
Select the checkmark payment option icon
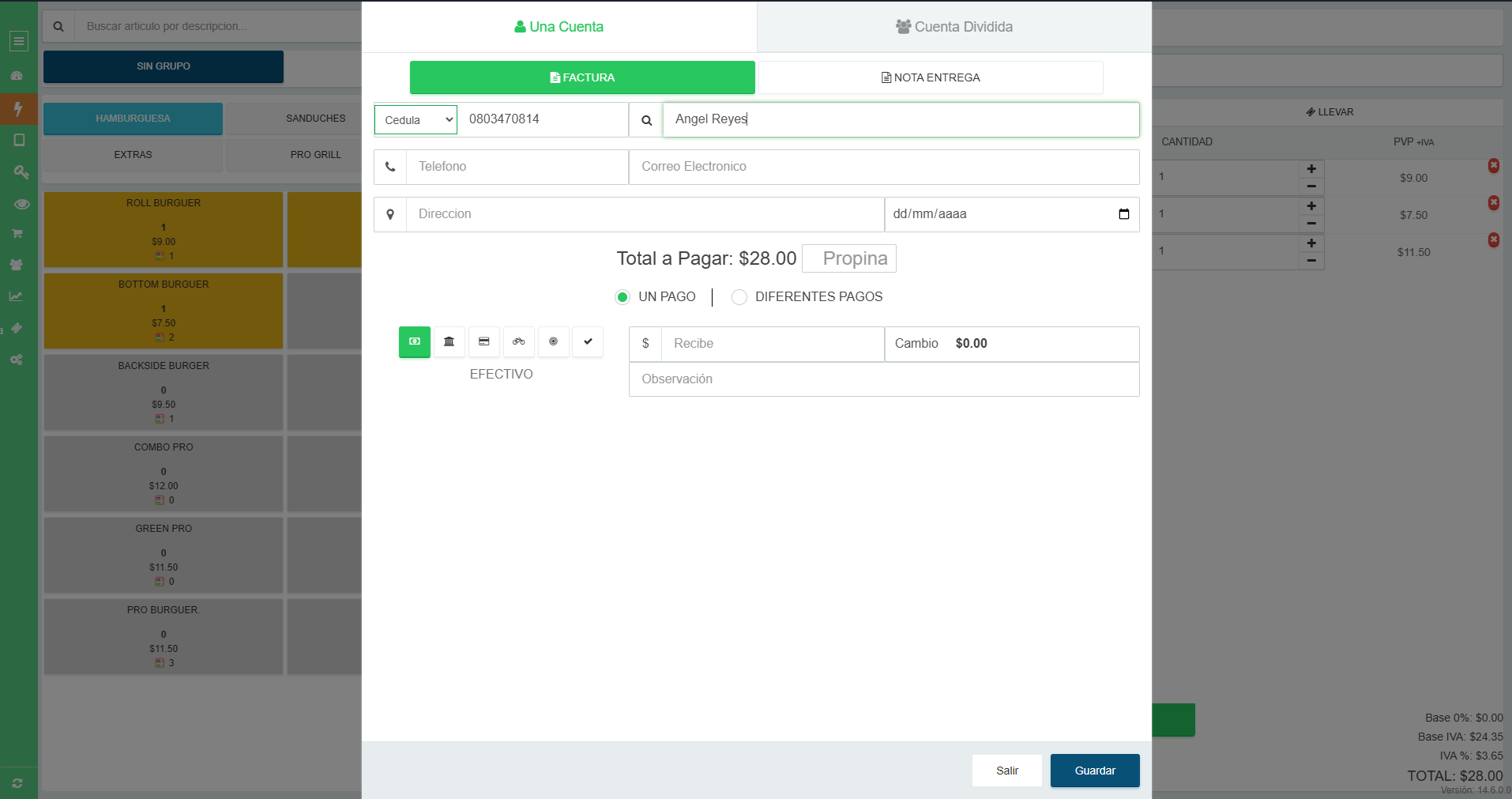tap(588, 342)
